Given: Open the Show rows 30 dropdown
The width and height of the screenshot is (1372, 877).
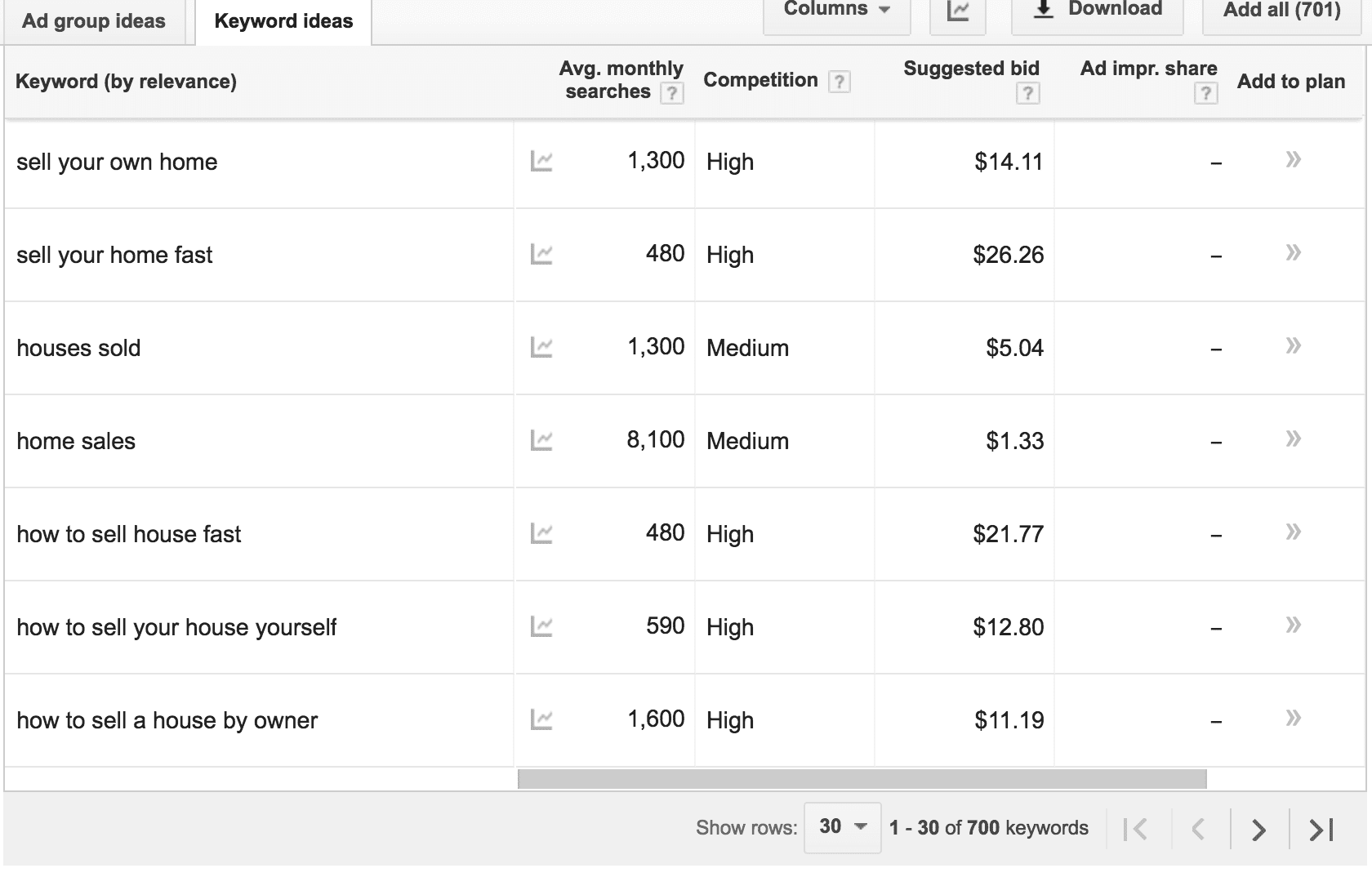Looking at the screenshot, I should point(842,827).
